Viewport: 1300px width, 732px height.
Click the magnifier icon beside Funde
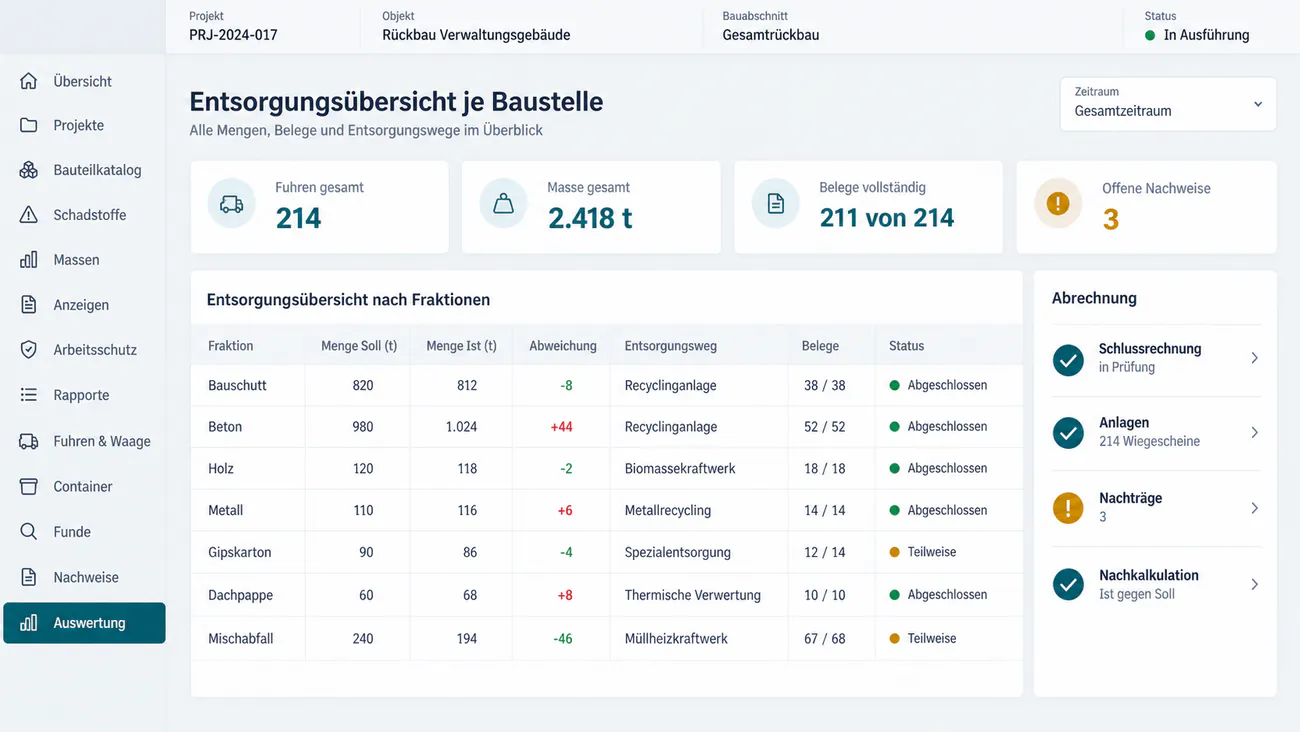pos(29,532)
